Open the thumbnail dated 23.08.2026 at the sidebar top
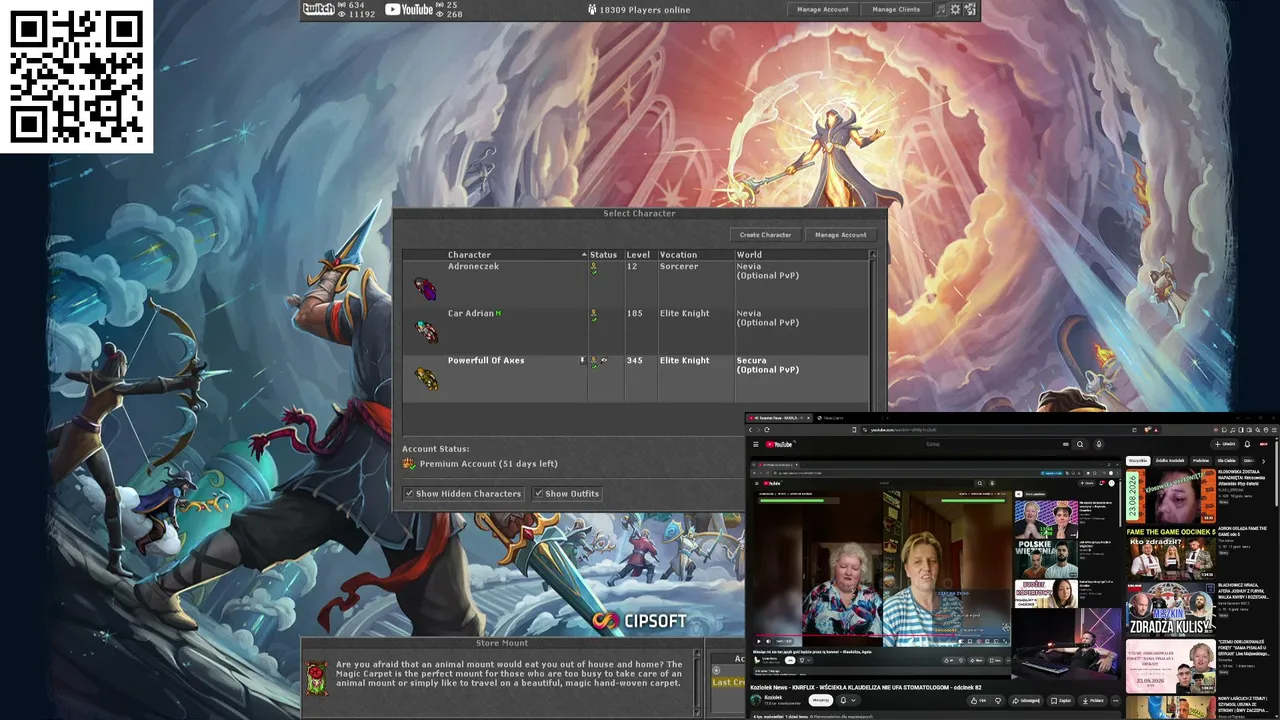The height and width of the screenshot is (720, 1280). pos(1171,497)
